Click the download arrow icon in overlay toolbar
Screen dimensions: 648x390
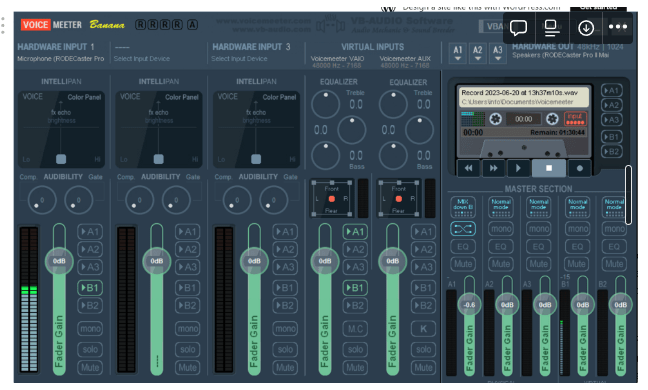tap(586, 28)
